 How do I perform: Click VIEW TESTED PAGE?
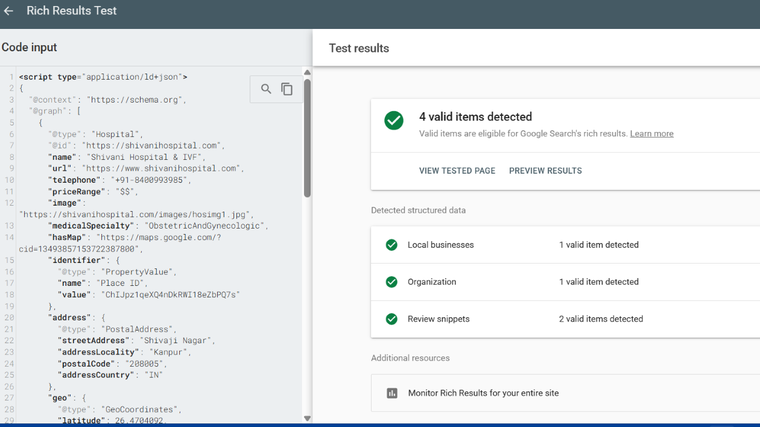coord(457,171)
